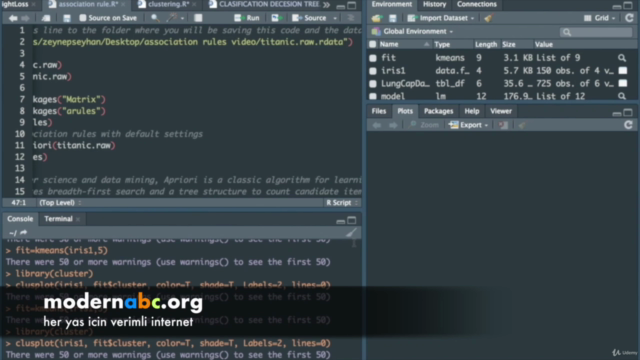This screenshot has width=640, height=360.
Task: Save workspace icon in Environment pane
Action: point(393,18)
